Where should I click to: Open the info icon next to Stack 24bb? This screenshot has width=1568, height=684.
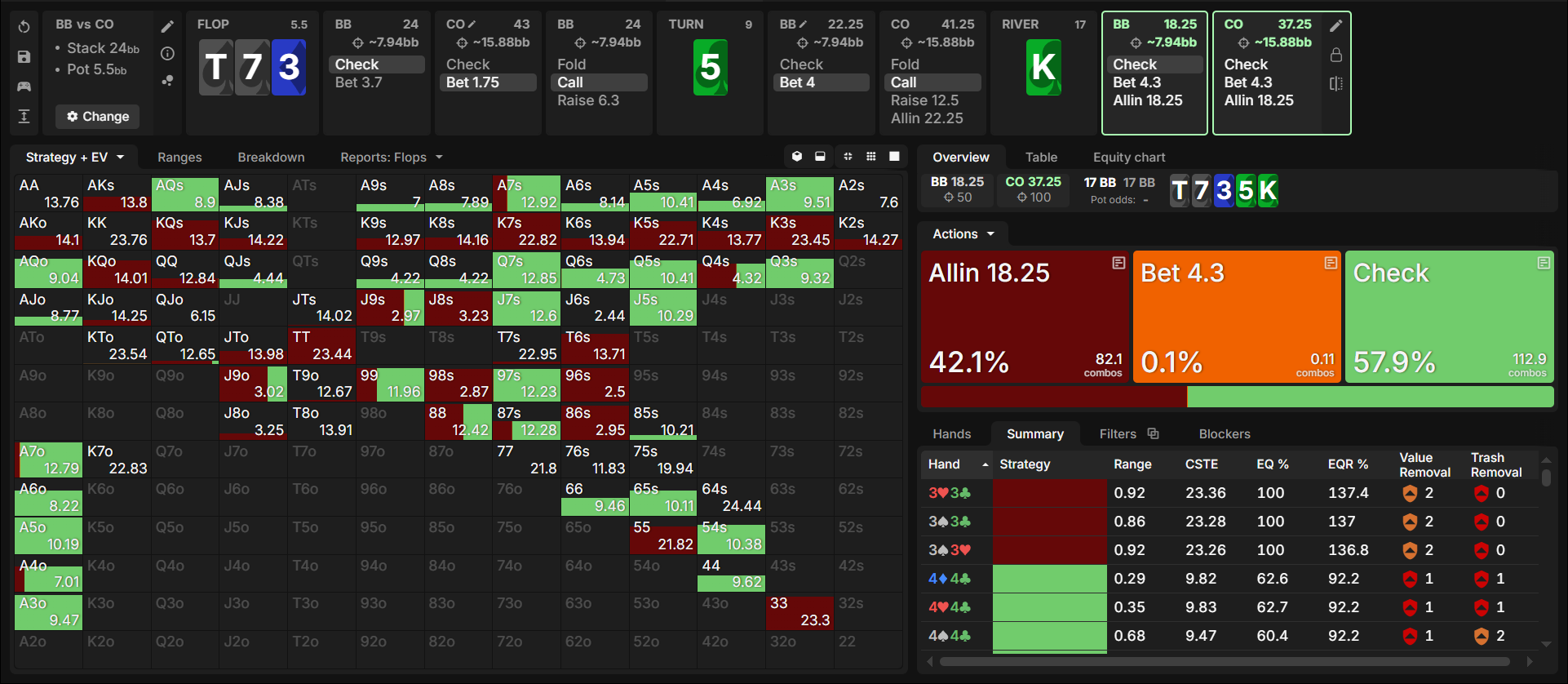click(167, 54)
